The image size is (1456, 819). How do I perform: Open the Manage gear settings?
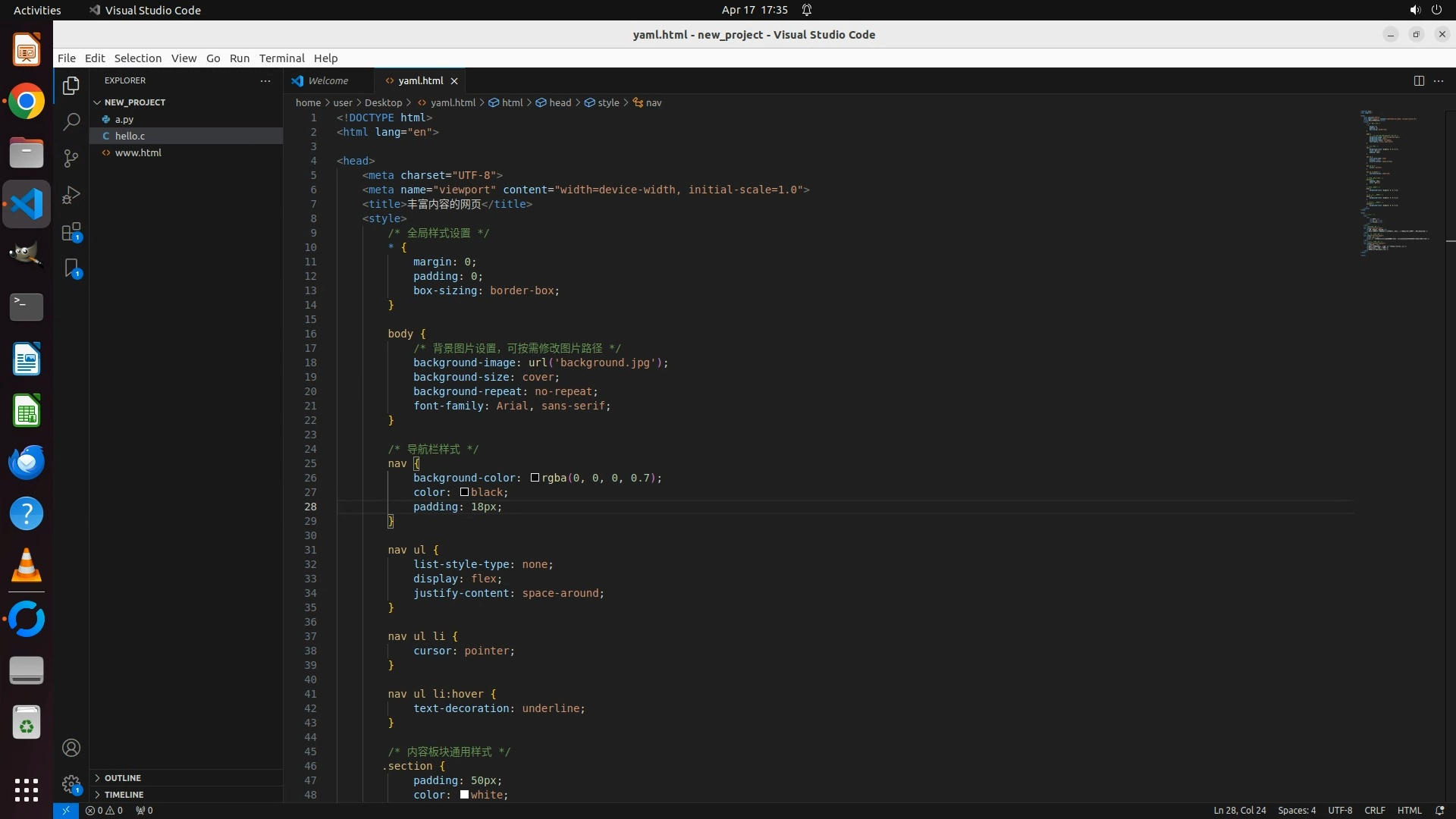pos(71,784)
